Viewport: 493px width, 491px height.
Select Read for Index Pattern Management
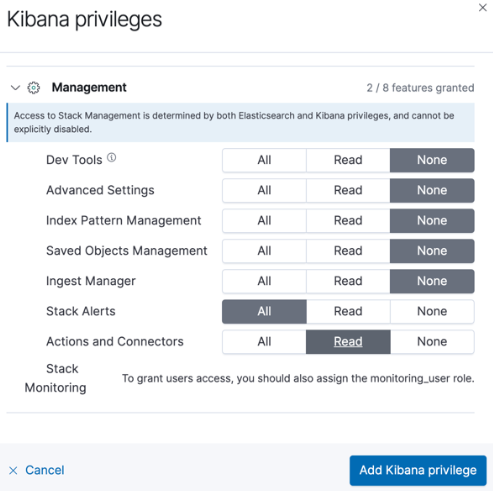[x=348, y=221]
